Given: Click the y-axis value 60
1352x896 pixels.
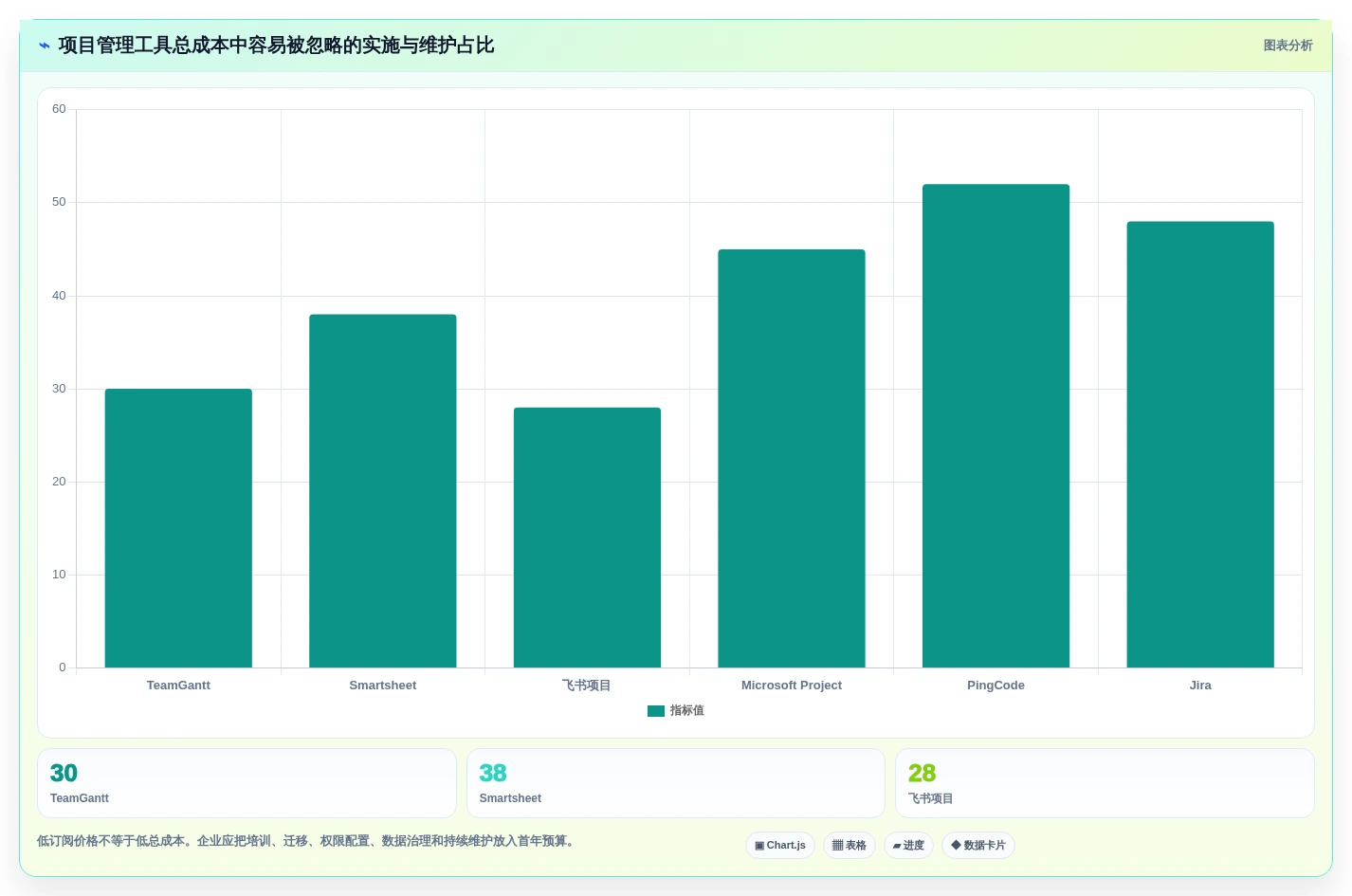Looking at the screenshot, I should [x=59, y=109].
